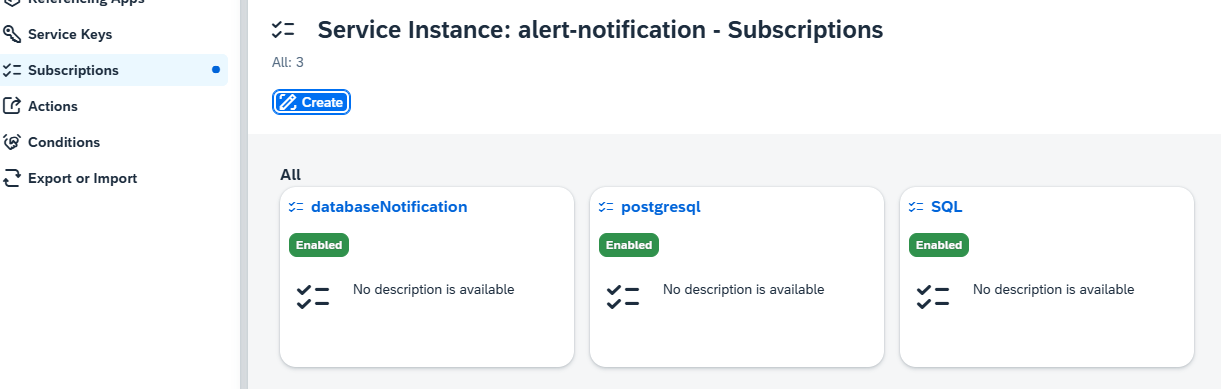Click the pencil icon on Create button
This screenshot has height=389, width=1221.
[288, 102]
